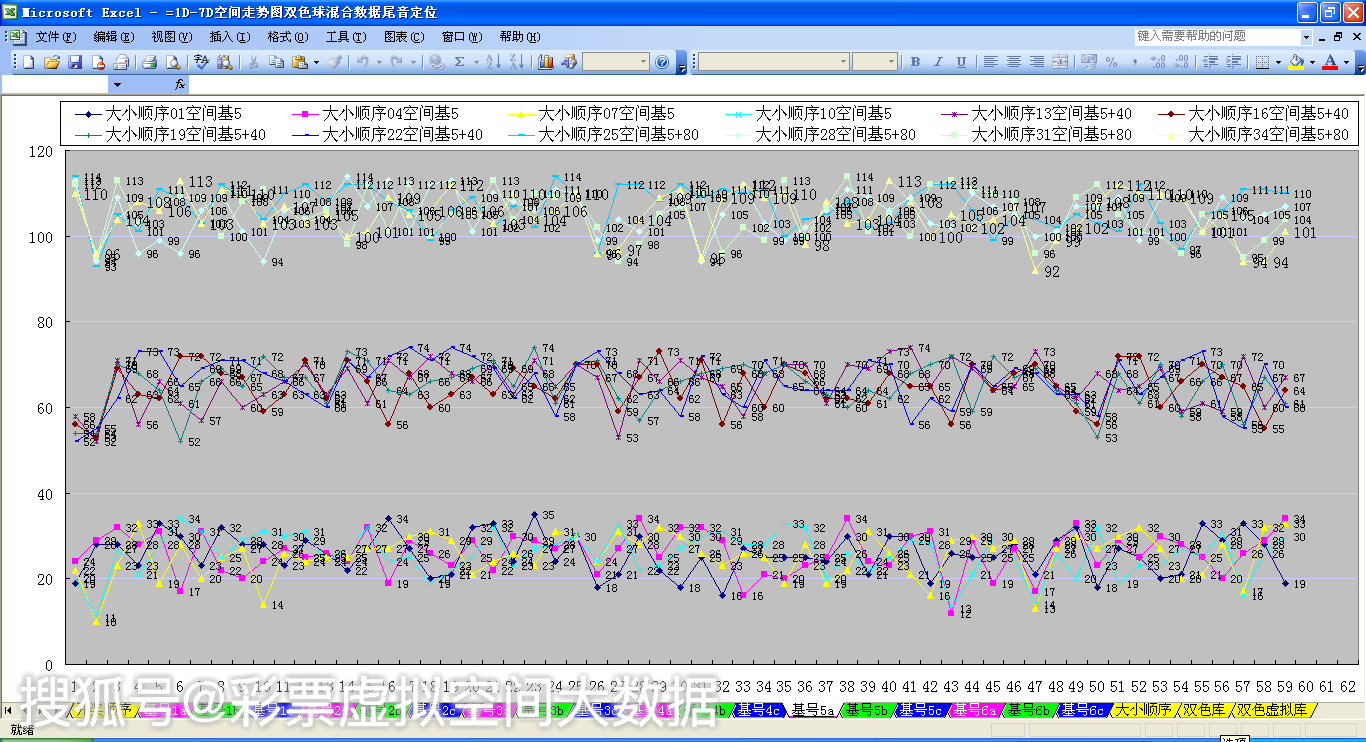Send the workbook by e-mail
Image resolution: width=1366 pixels, height=742 pixels.
[x=121, y=61]
